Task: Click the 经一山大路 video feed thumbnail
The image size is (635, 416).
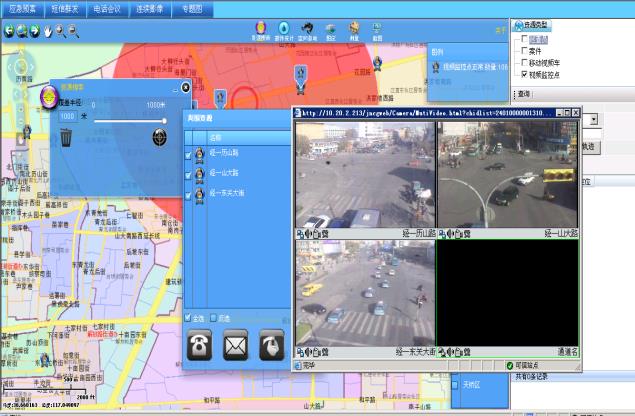Action: tap(508, 175)
